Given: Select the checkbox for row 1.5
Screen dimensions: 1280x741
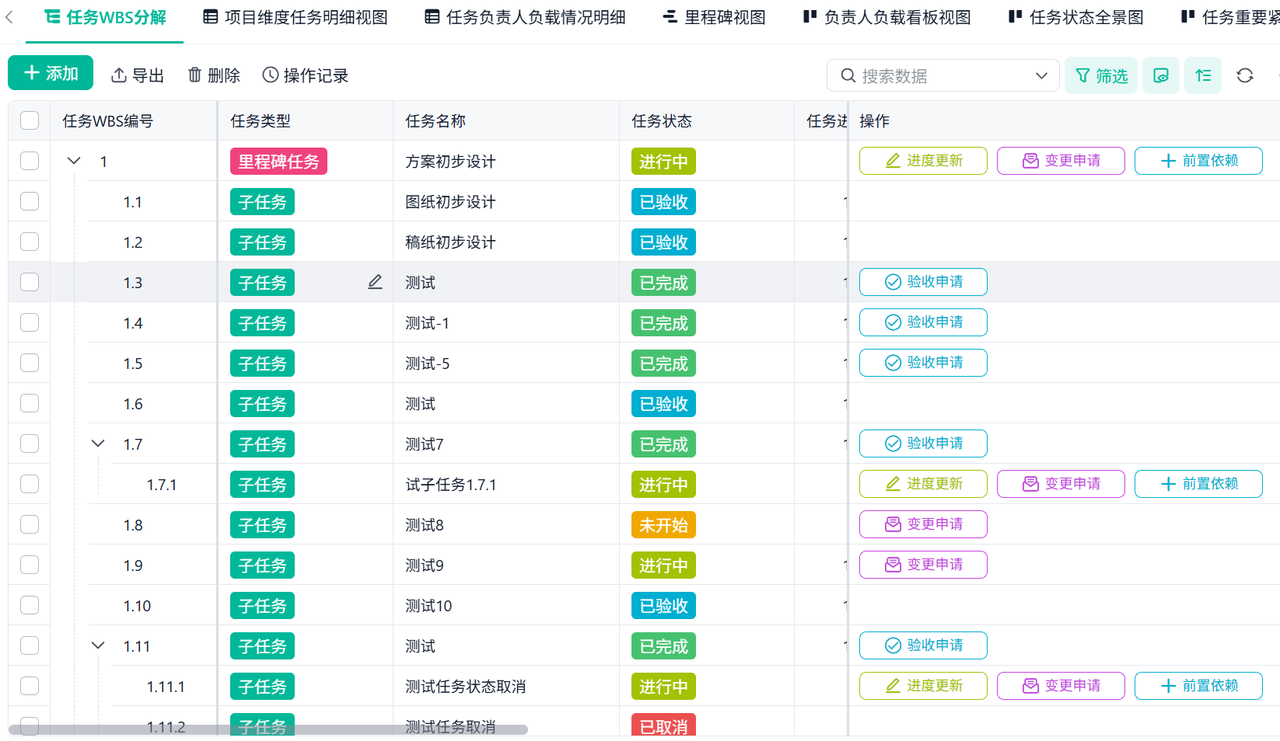Looking at the screenshot, I should point(29,363).
